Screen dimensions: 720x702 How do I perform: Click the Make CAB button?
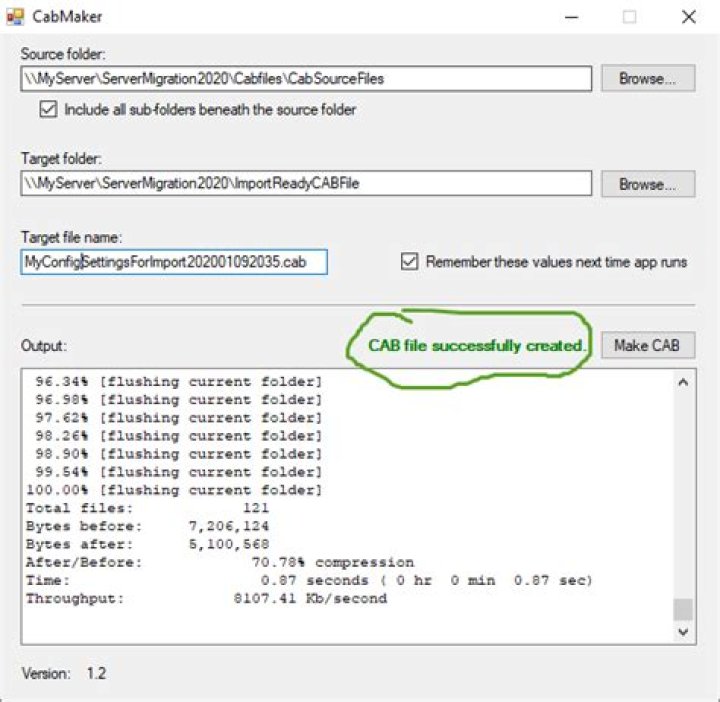[648, 345]
